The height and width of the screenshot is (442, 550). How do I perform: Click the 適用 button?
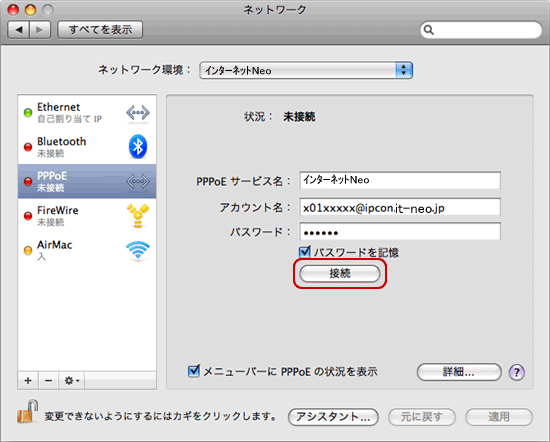point(499,417)
